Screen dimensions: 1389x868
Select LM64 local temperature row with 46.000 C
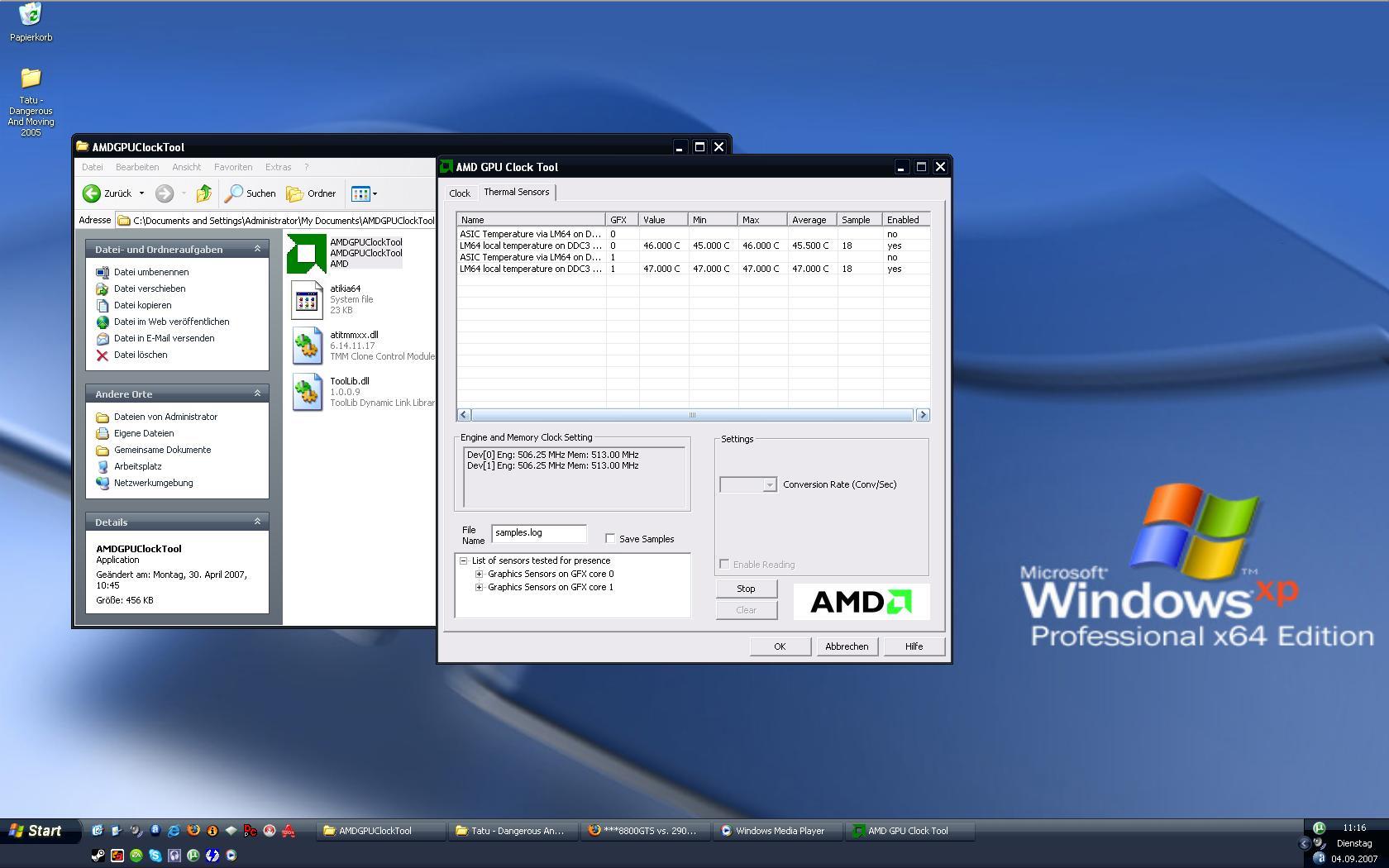pos(693,246)
